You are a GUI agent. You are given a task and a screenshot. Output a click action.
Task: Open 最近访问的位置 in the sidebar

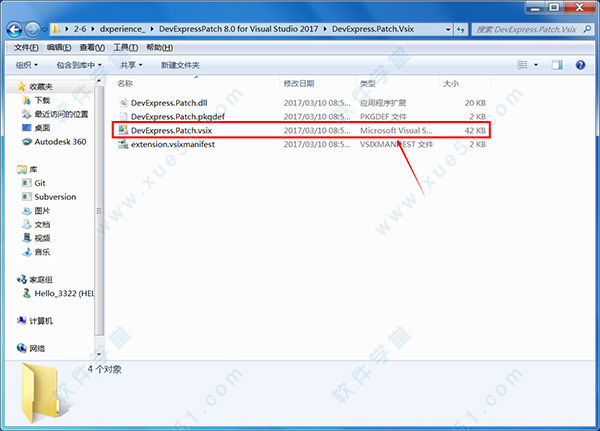click(61, 114)
